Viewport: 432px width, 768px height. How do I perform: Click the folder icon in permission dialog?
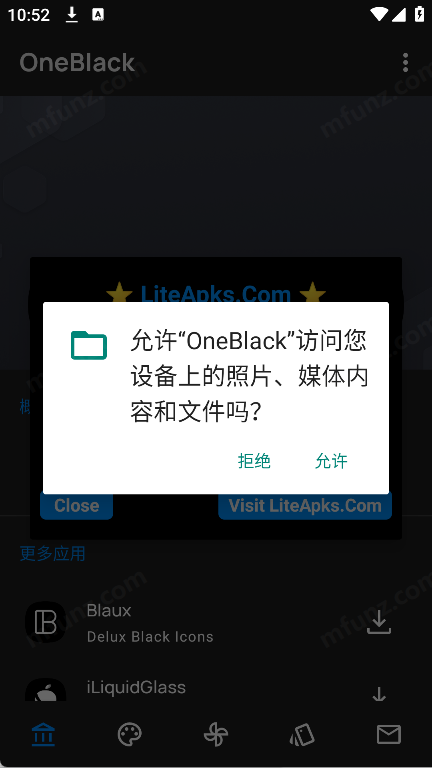pyautogui.click(x=89, y=345)
